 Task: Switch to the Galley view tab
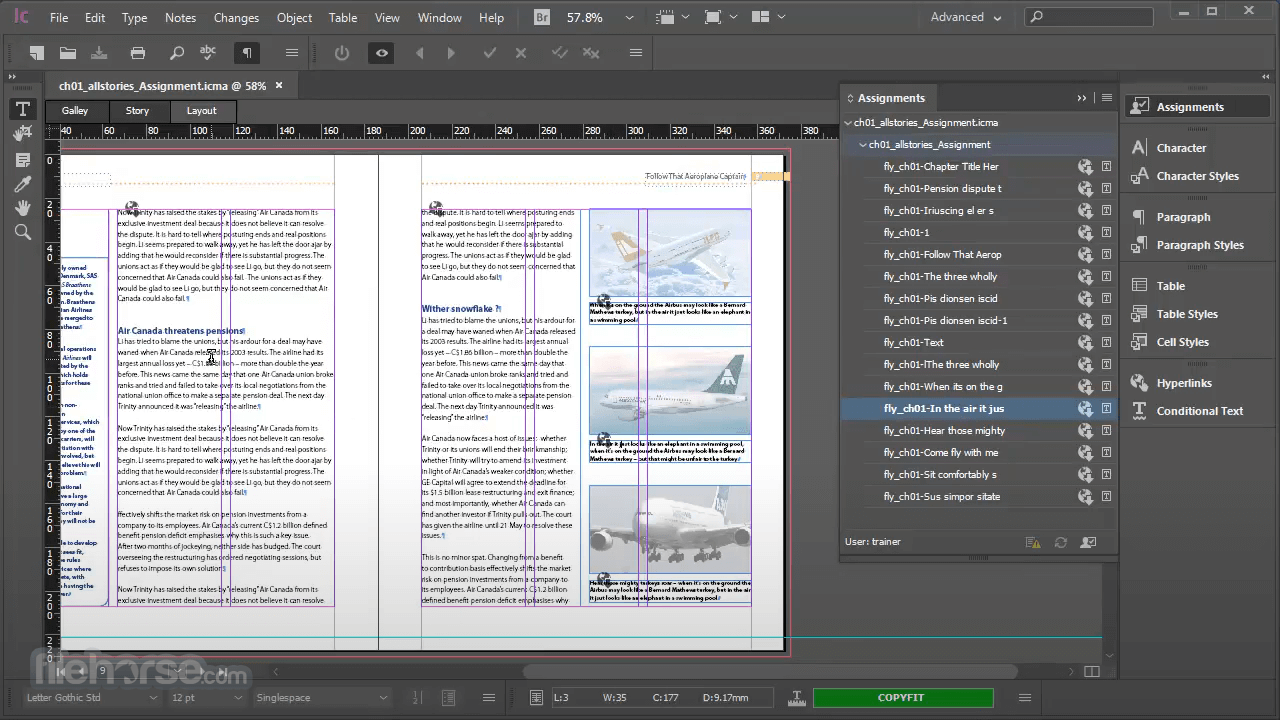tap(75, 111)
